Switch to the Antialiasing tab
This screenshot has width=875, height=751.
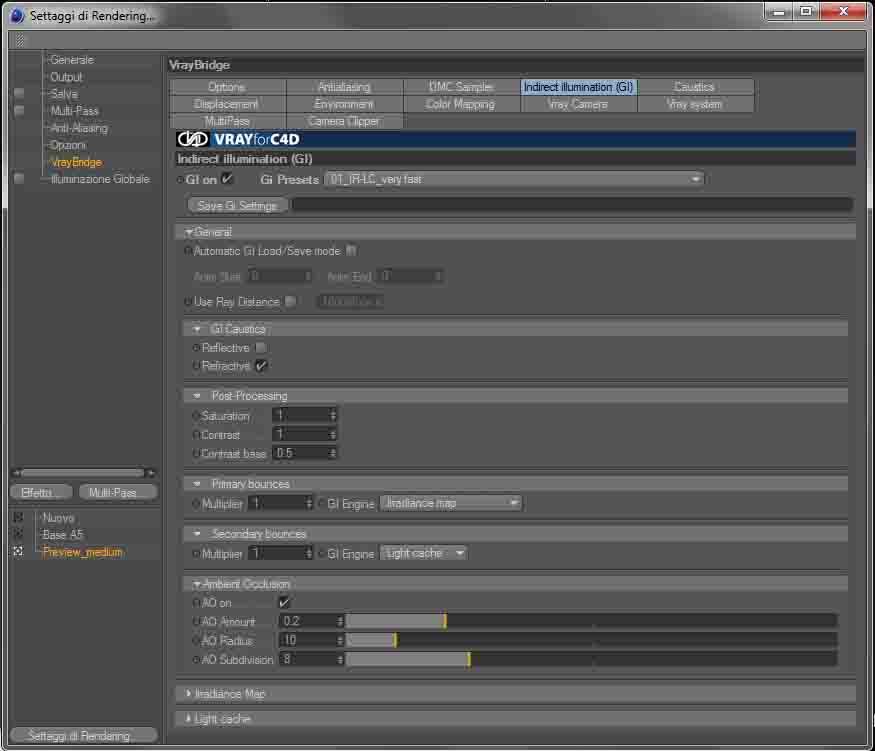point(344,86)
